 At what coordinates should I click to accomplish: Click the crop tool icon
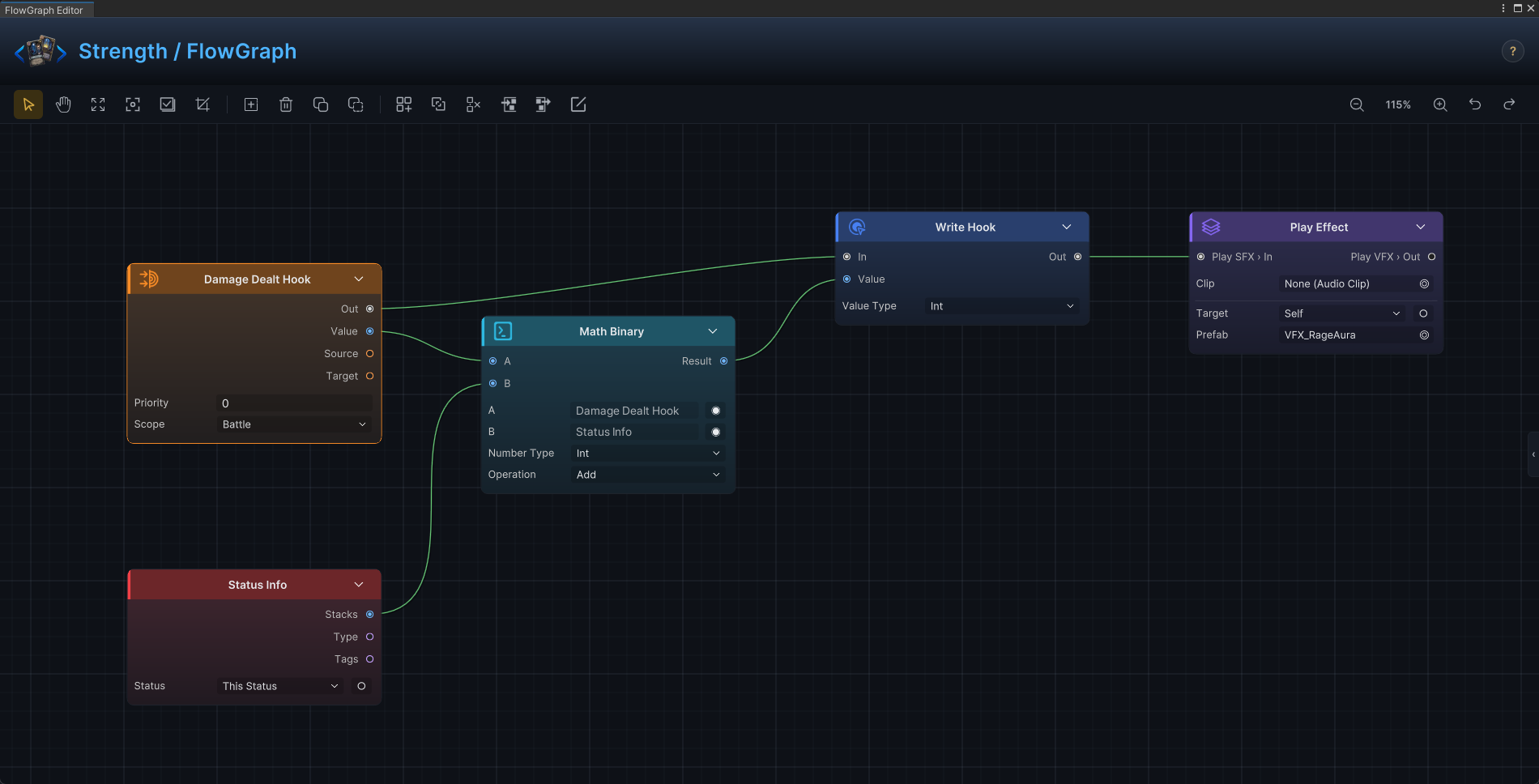pos(202,104)
